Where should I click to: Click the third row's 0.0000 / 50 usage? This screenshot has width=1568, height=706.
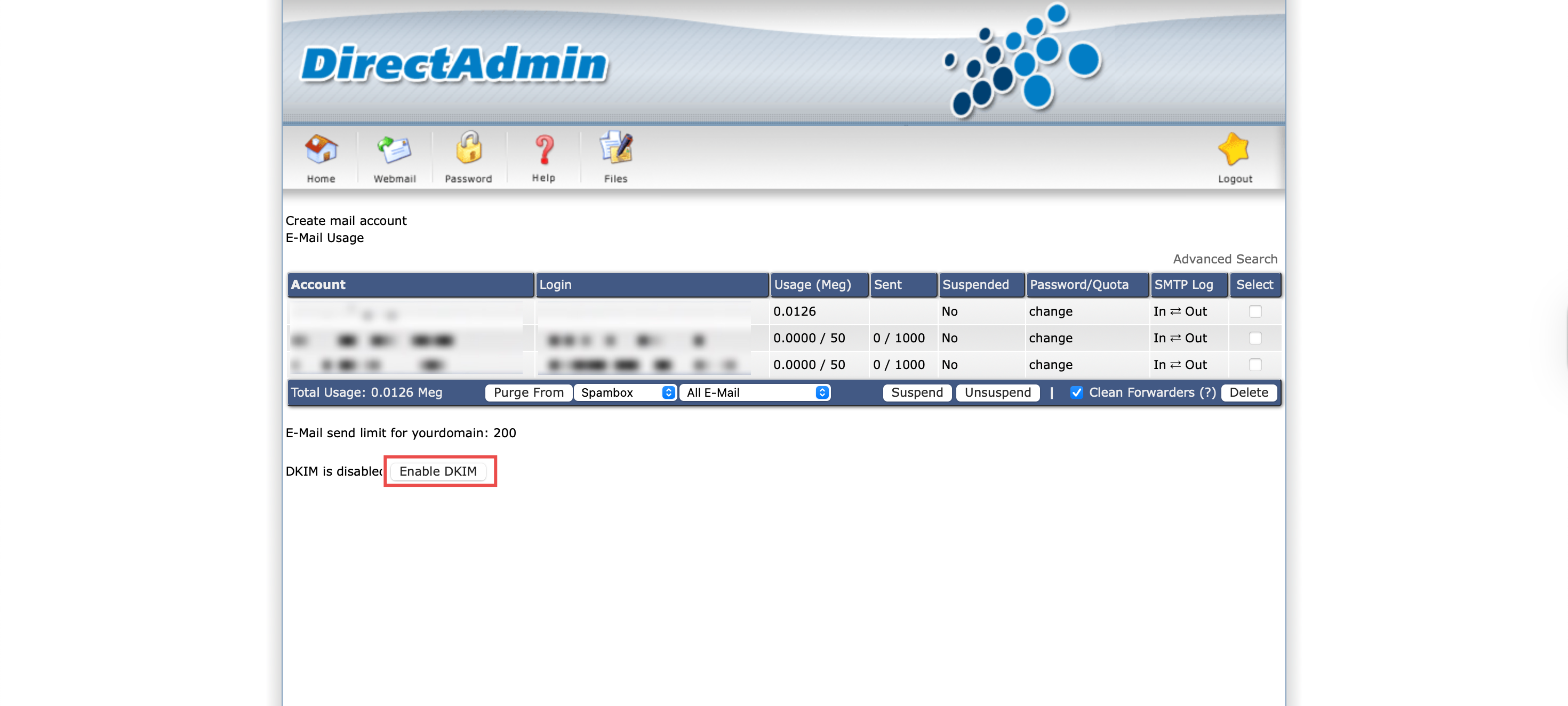tap(809, 365)
